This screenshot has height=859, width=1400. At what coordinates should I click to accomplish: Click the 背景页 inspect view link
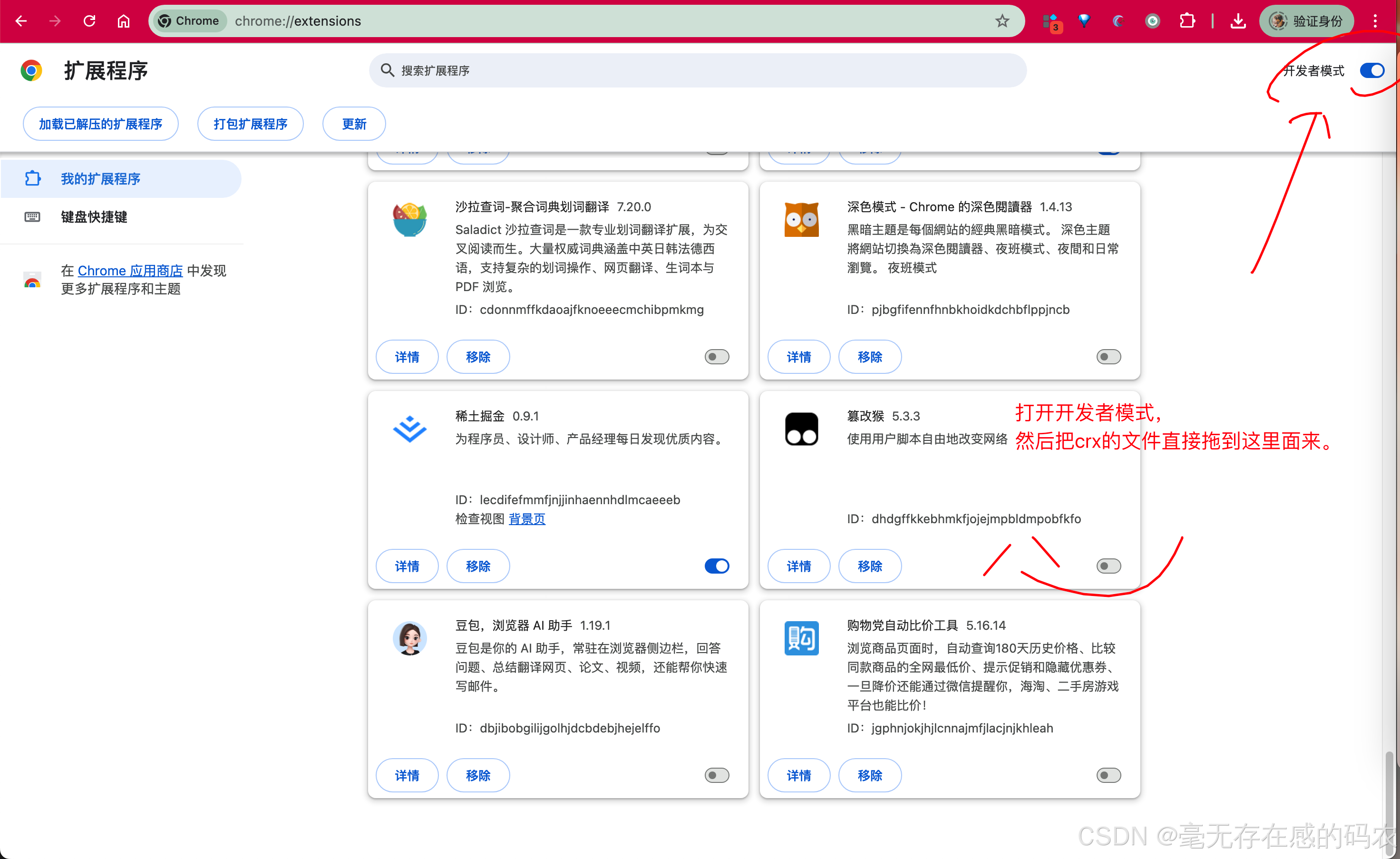coord(527,519)
